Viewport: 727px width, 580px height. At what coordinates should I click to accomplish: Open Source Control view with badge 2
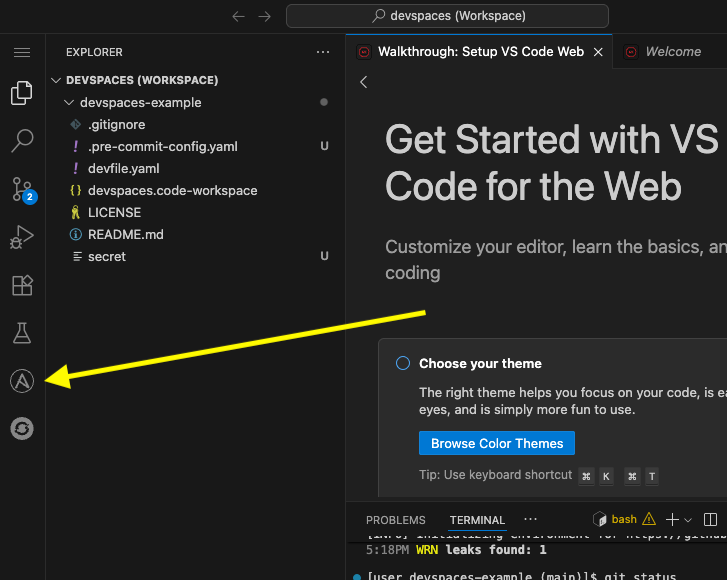[23, 190]
